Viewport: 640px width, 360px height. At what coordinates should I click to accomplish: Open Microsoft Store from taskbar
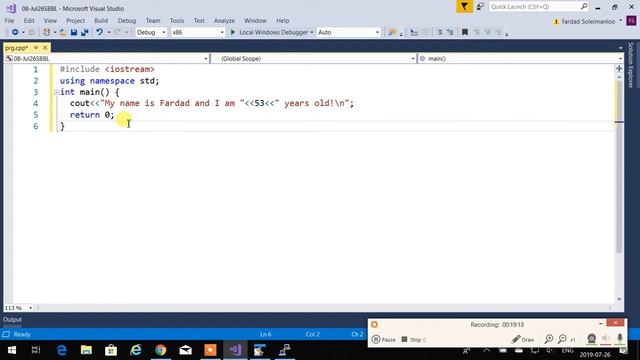pyautogui.click(x=111, y=350)
